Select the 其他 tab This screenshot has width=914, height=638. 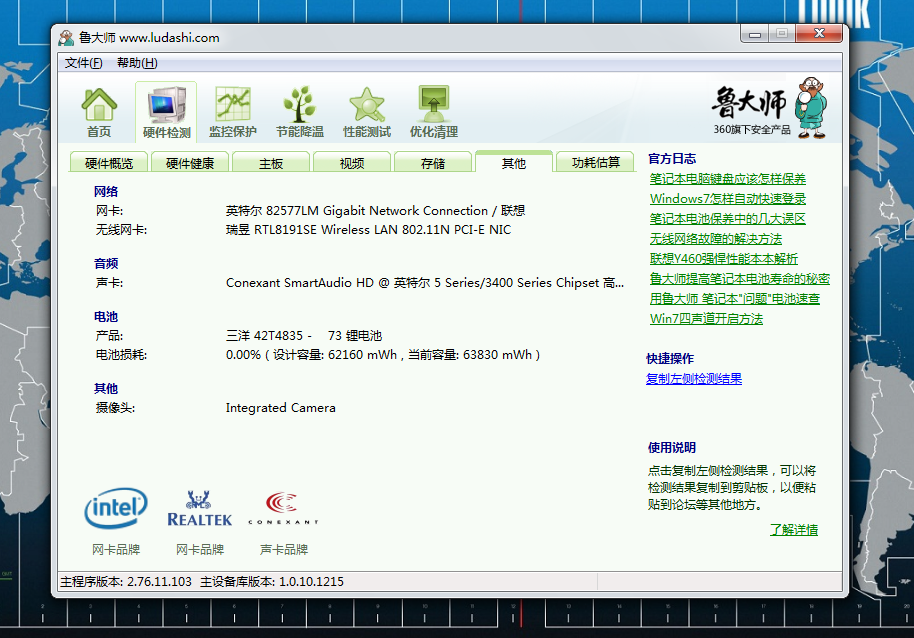tap(514, 162)
